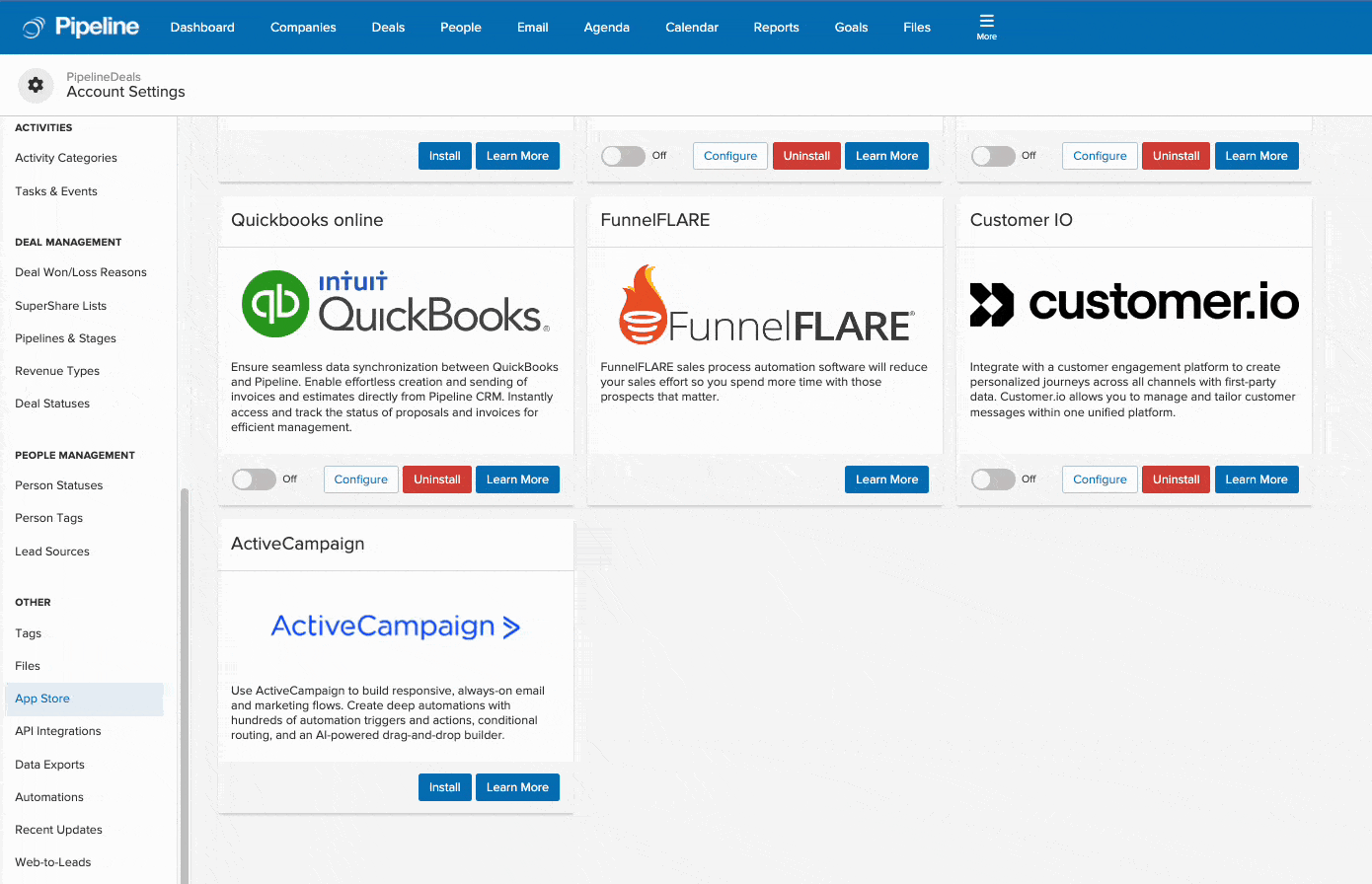Select Pipelines & Stages in the sidebar

[65, 338]
